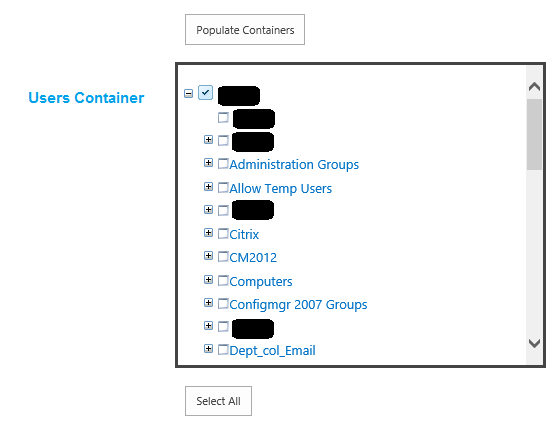Viewport: 557px width, 423px height.
Task: Expand the Allow Temp Users node
Action: [x=209, y=186]
